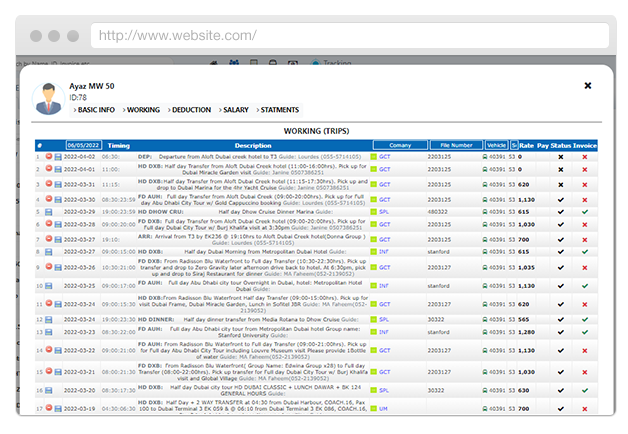This screenshot has height=434, width=628.
Task: Toggle the green invoice checkmark in row 5
Action: point(584,211)
